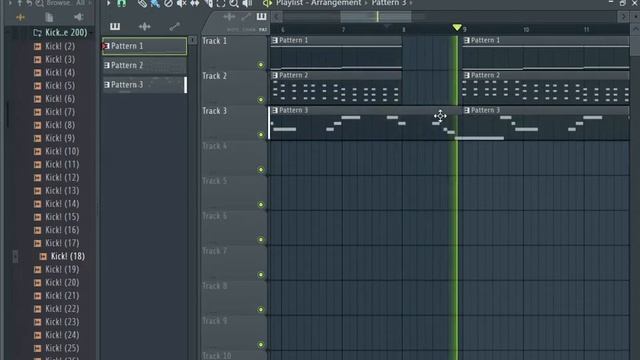Select sample Kick! (9)
The height and width of the screenshot is (360, 640).
[x=60, y=138]
